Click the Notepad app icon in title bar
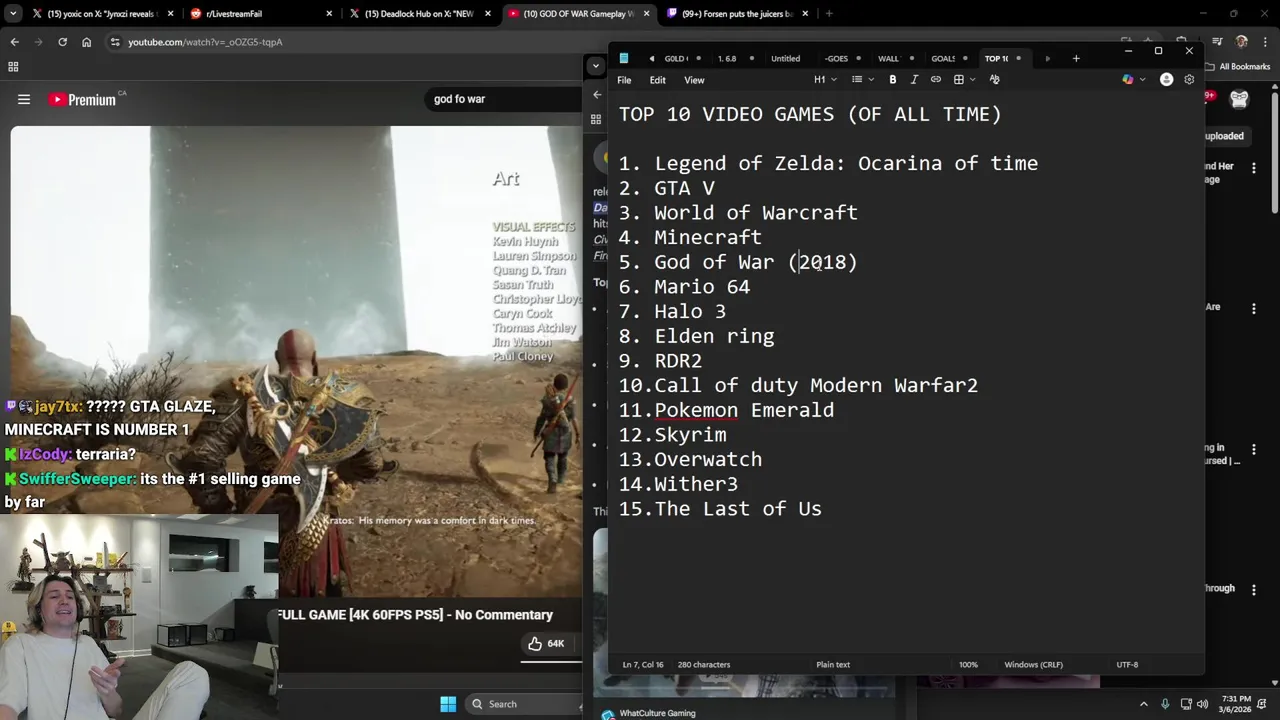The width and height of the screenshot is (1280, 720). (623, 58)
